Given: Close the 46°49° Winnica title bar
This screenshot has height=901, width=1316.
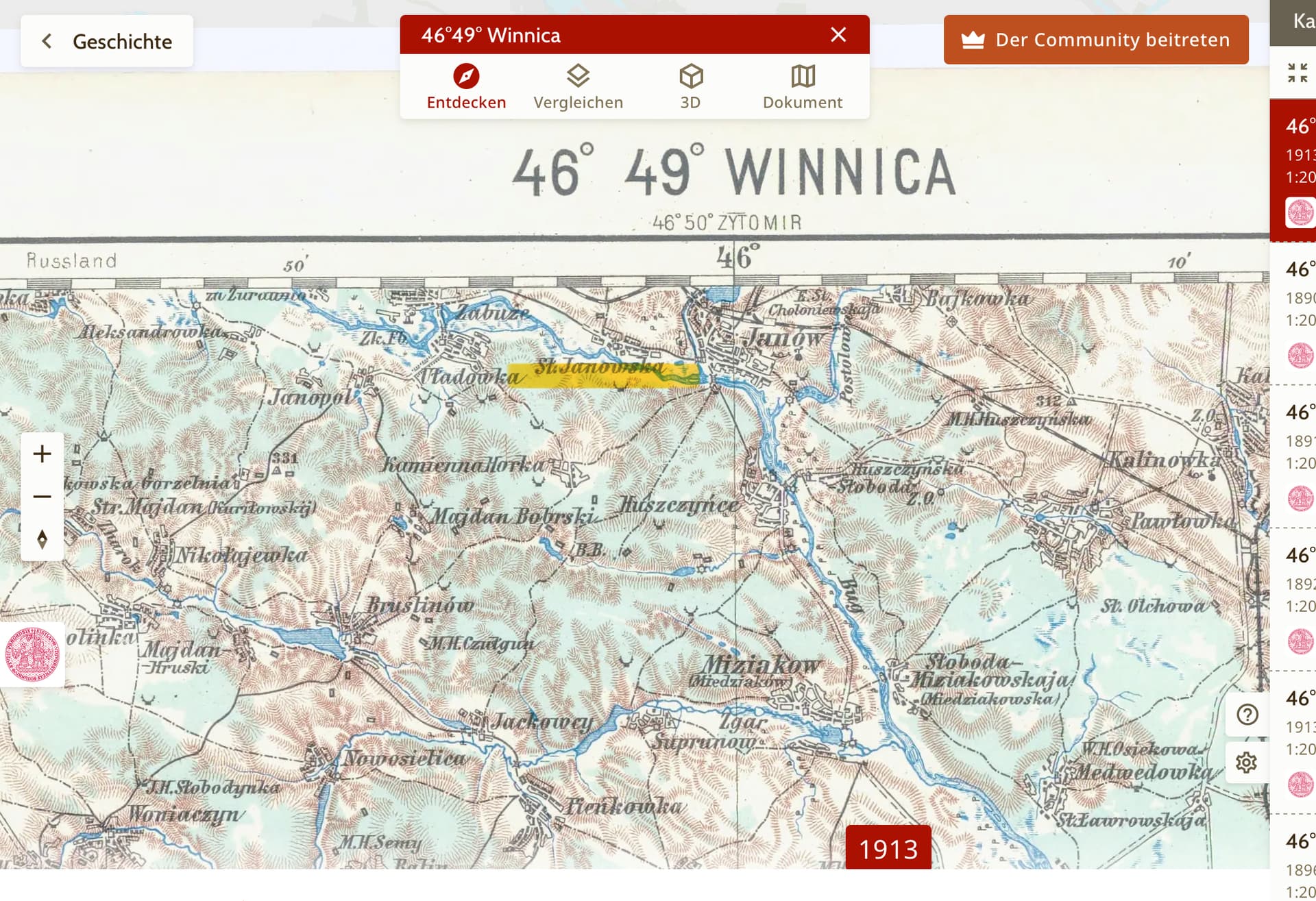Looking at the screenshot, I should pos(838,35).
